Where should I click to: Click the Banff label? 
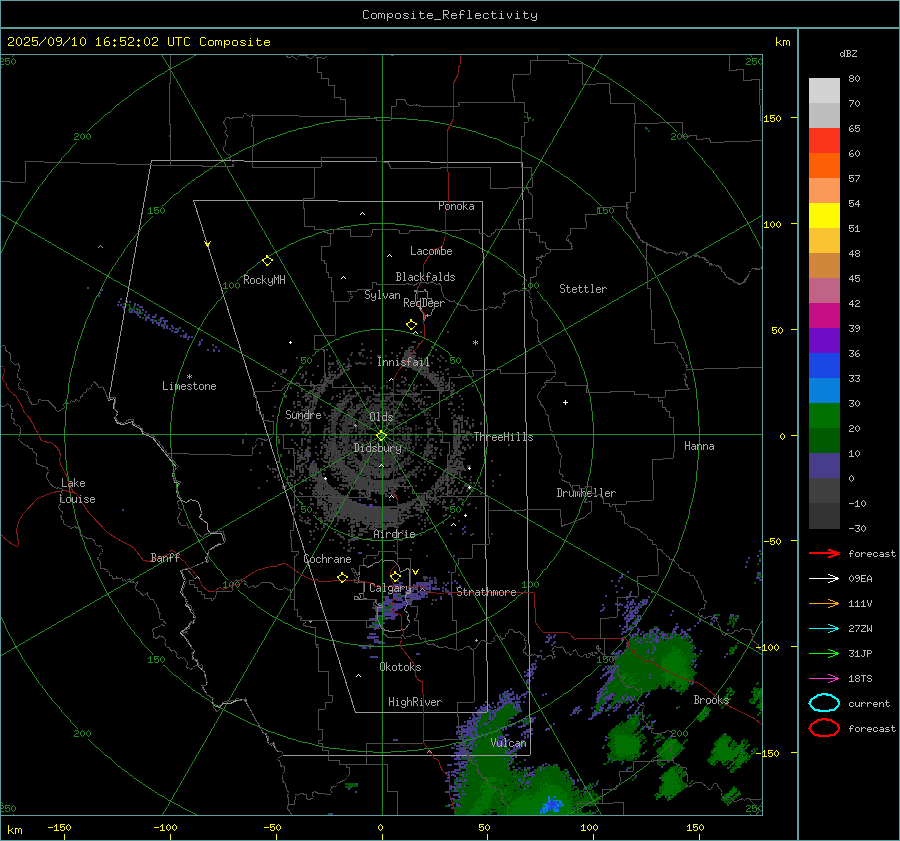165,558
